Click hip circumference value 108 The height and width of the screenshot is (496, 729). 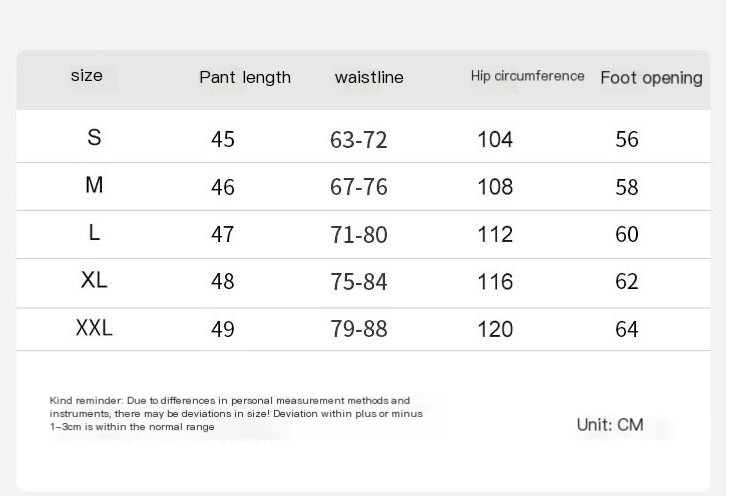[x=495, y=187]
